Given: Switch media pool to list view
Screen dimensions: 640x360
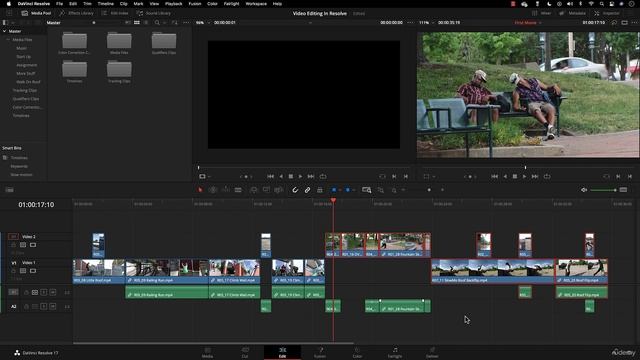Looking at the screenshot, I should (x=146, y=22).
